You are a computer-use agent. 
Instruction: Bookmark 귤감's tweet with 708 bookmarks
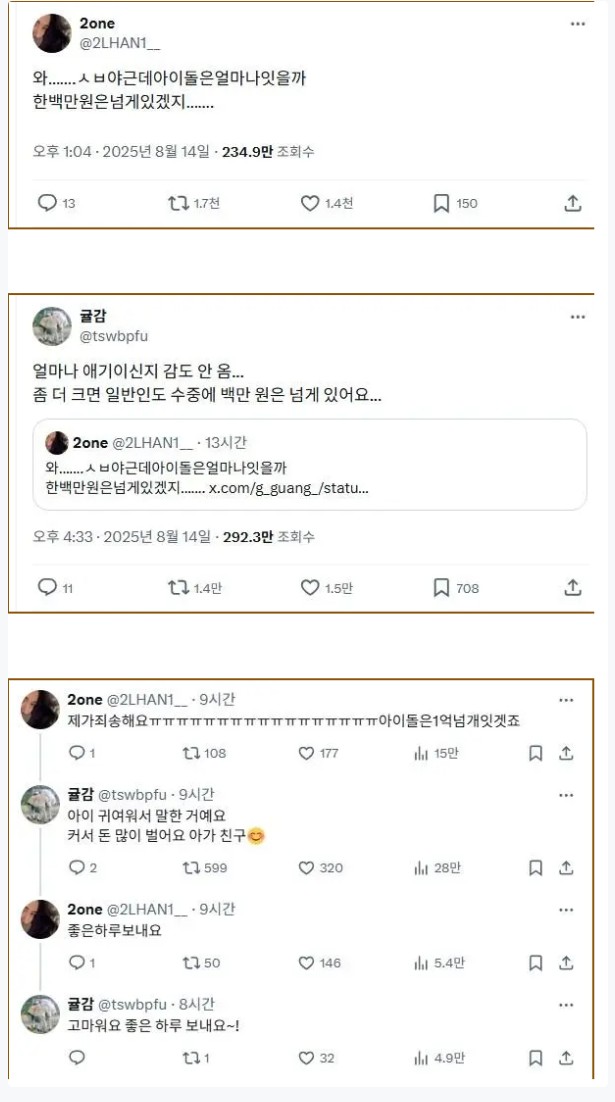(441, 588)
